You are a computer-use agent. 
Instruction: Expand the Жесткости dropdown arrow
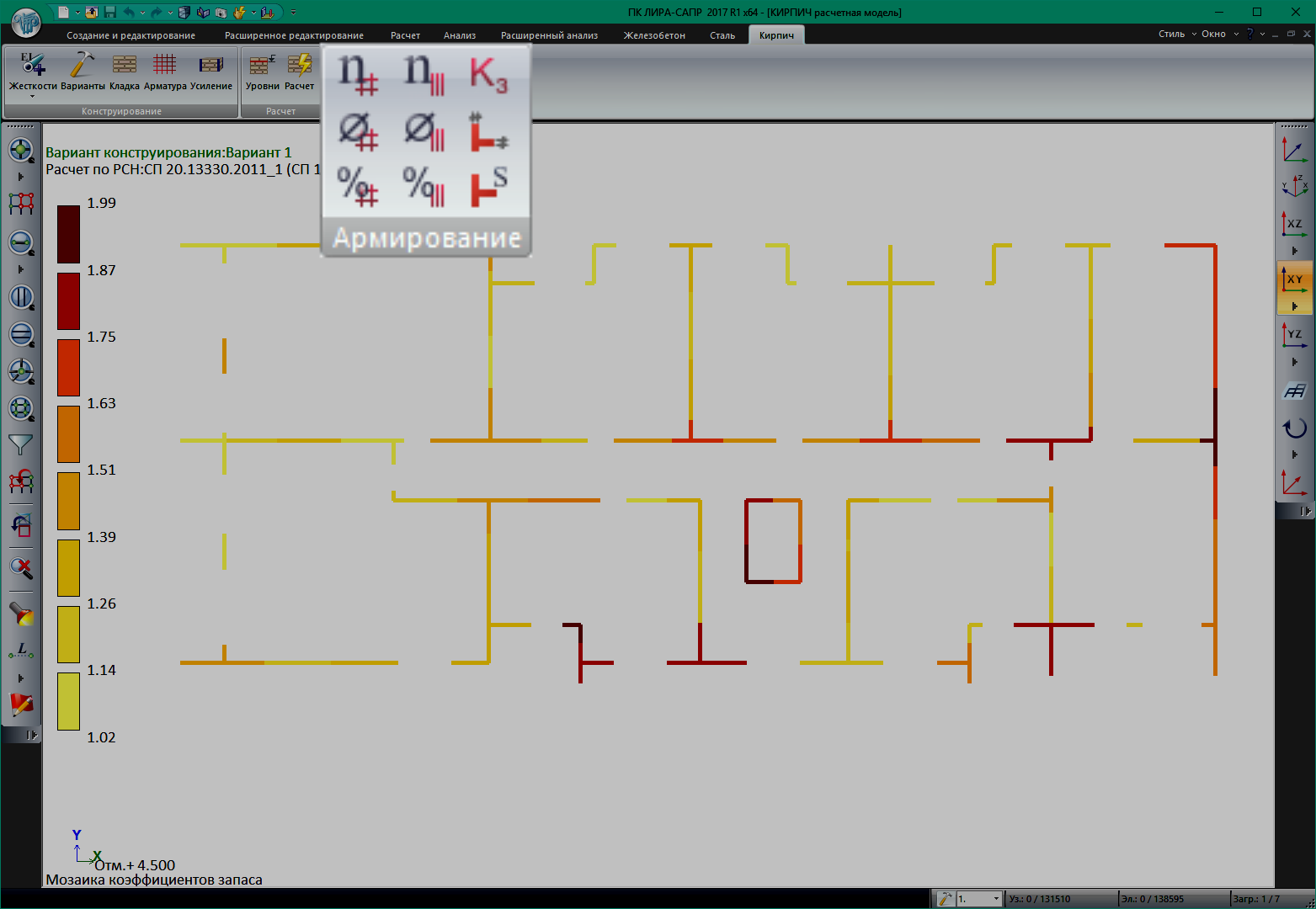[x=33, y=97]
